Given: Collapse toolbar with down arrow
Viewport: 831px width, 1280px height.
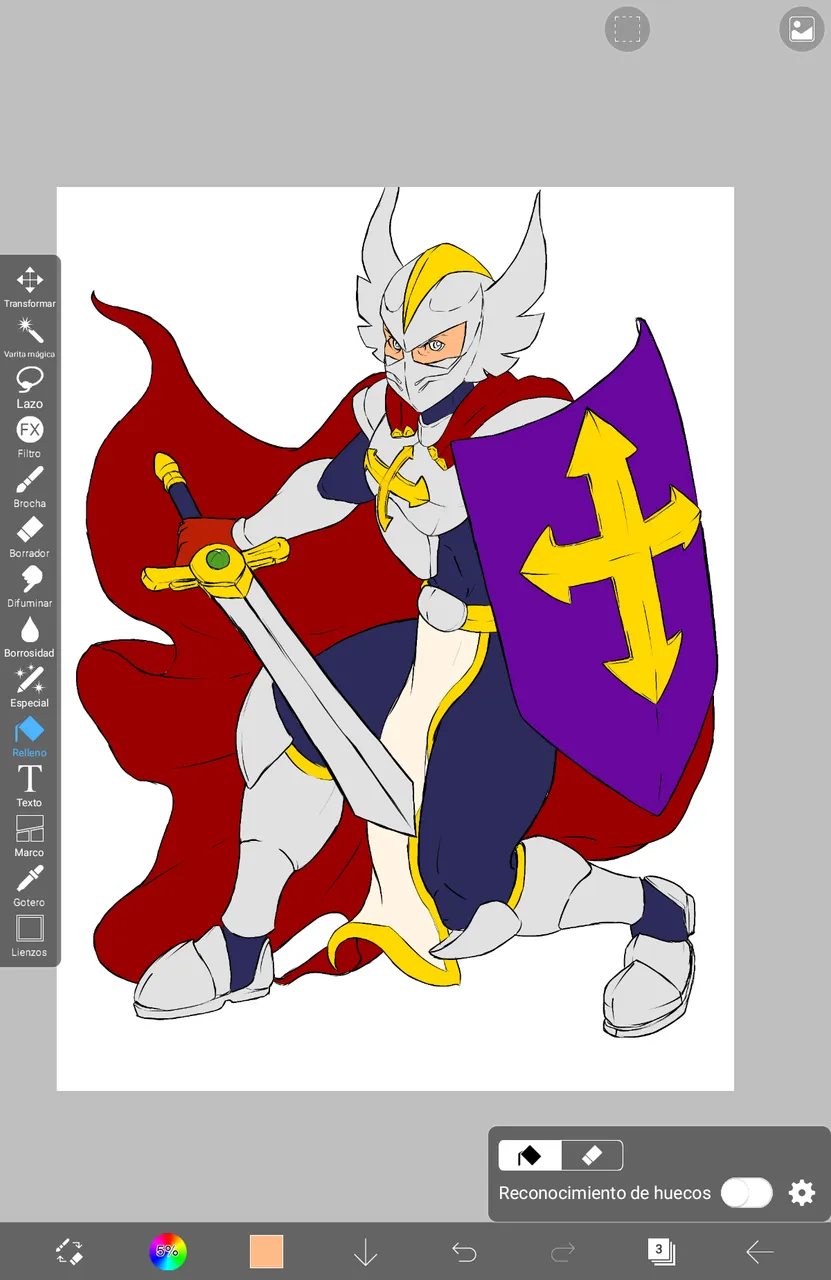Looking at the screenshot, I should (x=365, y=1251).
